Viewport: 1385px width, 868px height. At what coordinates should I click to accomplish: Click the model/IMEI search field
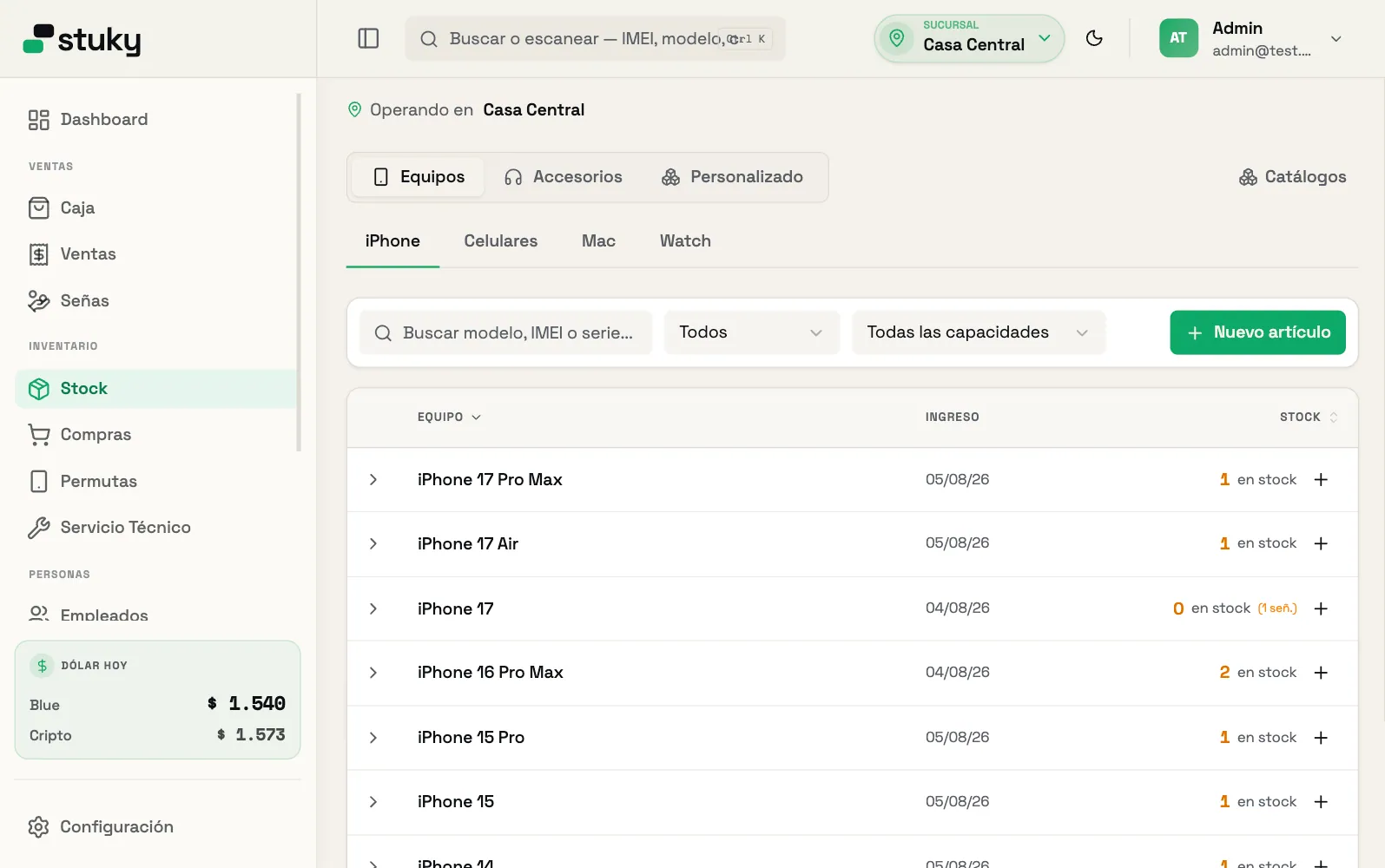click(x=505, y=332)
